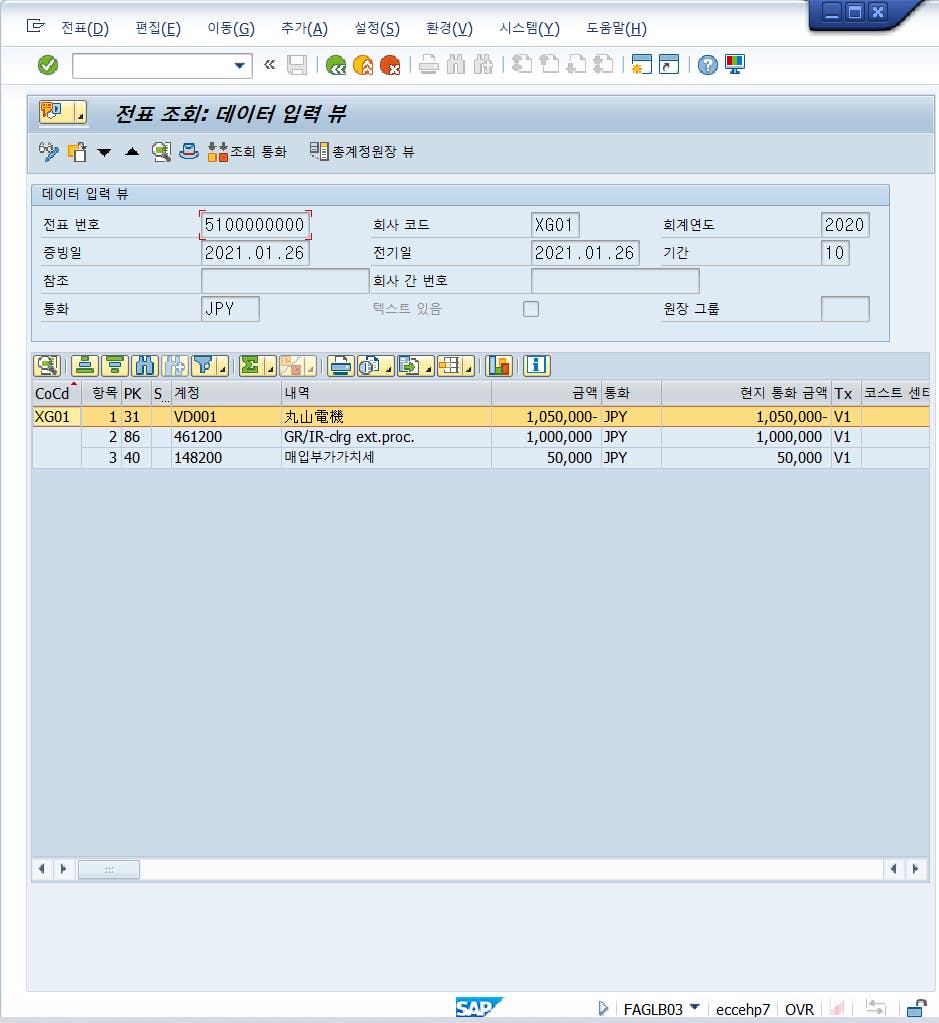This screenshot has height=1023, width=939.
Task: Open the Total sigma dropdown arrow
Action: tap(270, 367)
